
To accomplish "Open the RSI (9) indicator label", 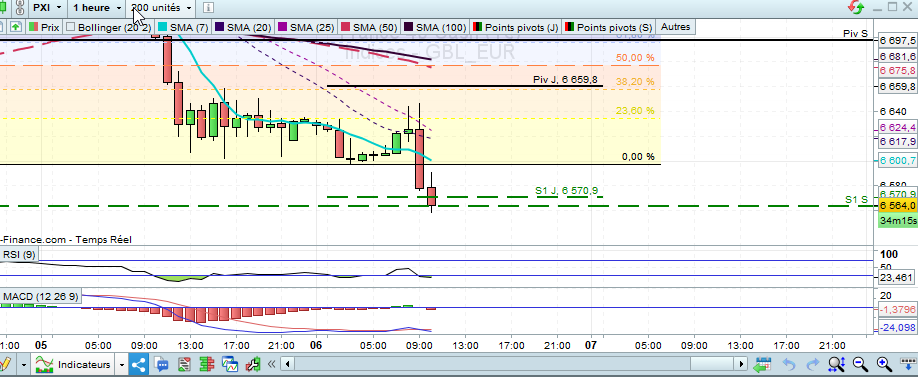I will tap(19, 255).
